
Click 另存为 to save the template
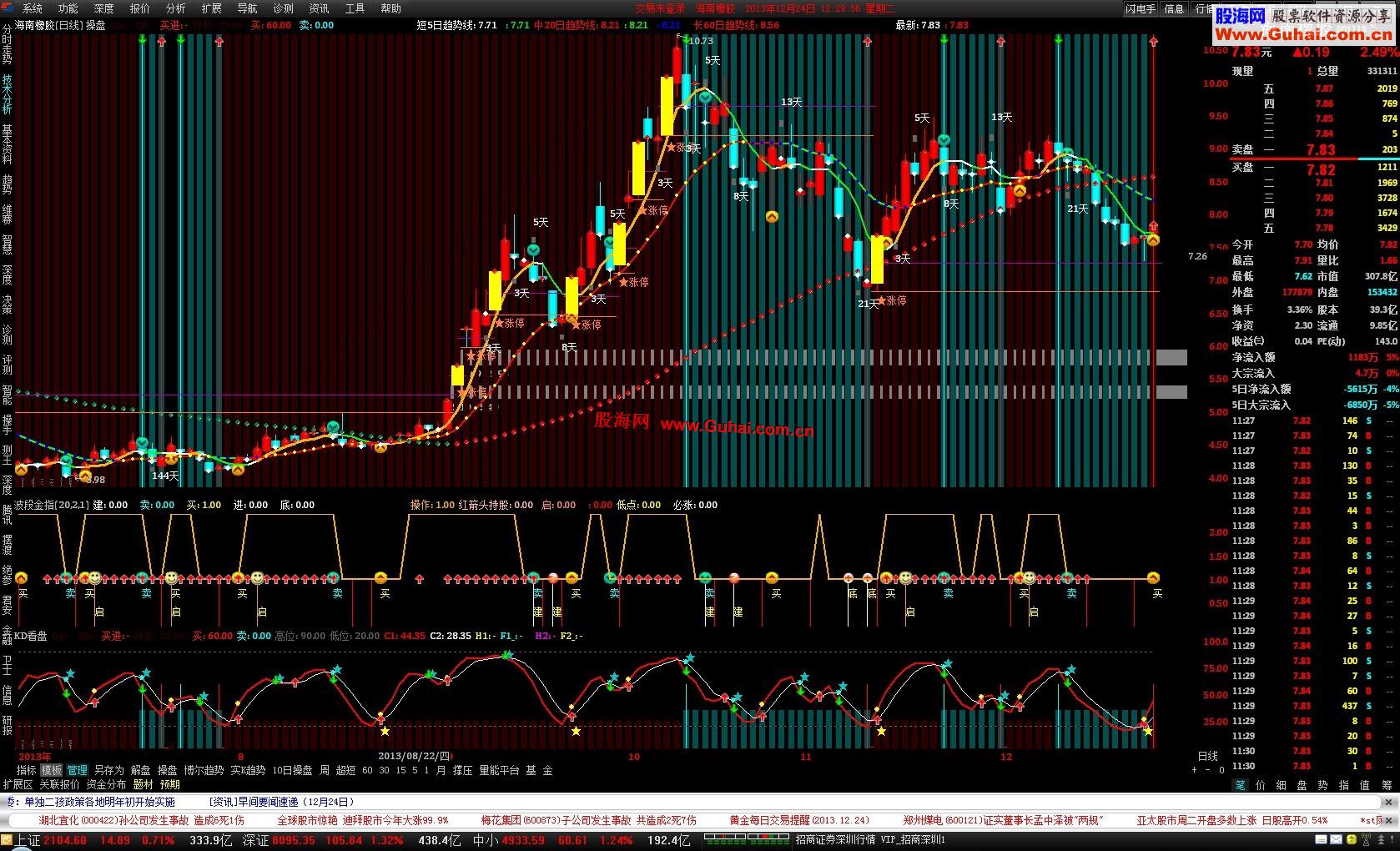pyautogui.click(x=109, y=770)
